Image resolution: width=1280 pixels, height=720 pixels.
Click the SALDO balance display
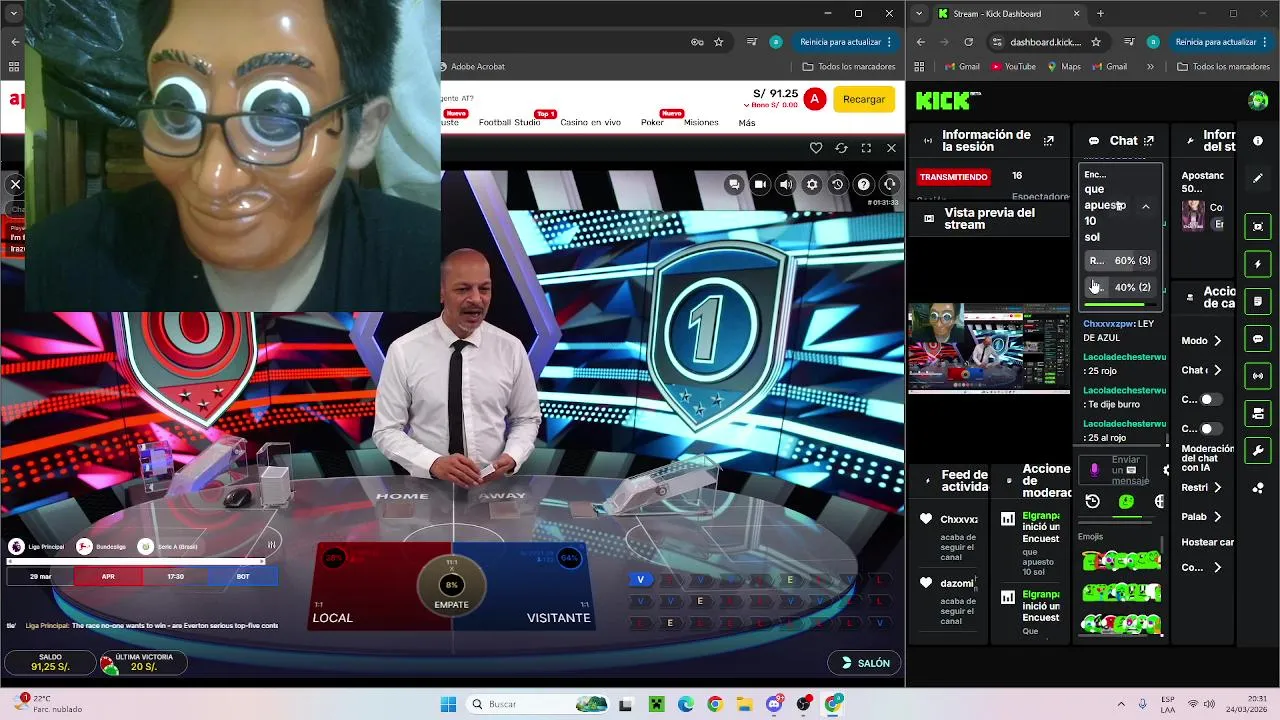pyautogui.click(x=50, y=662)
